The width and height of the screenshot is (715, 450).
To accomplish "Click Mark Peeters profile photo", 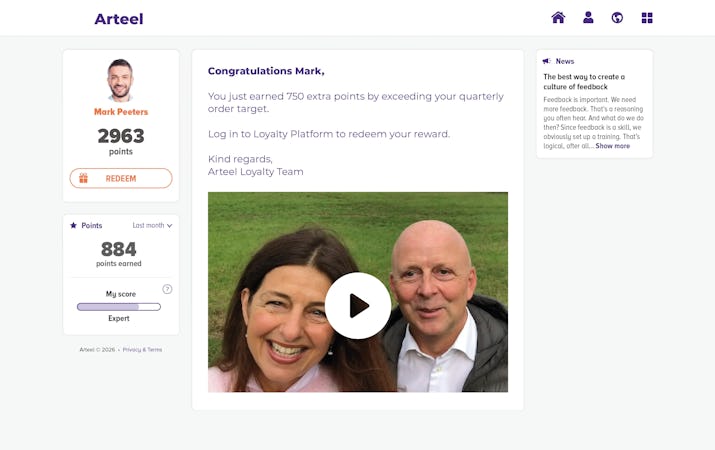I will [120, 80].
